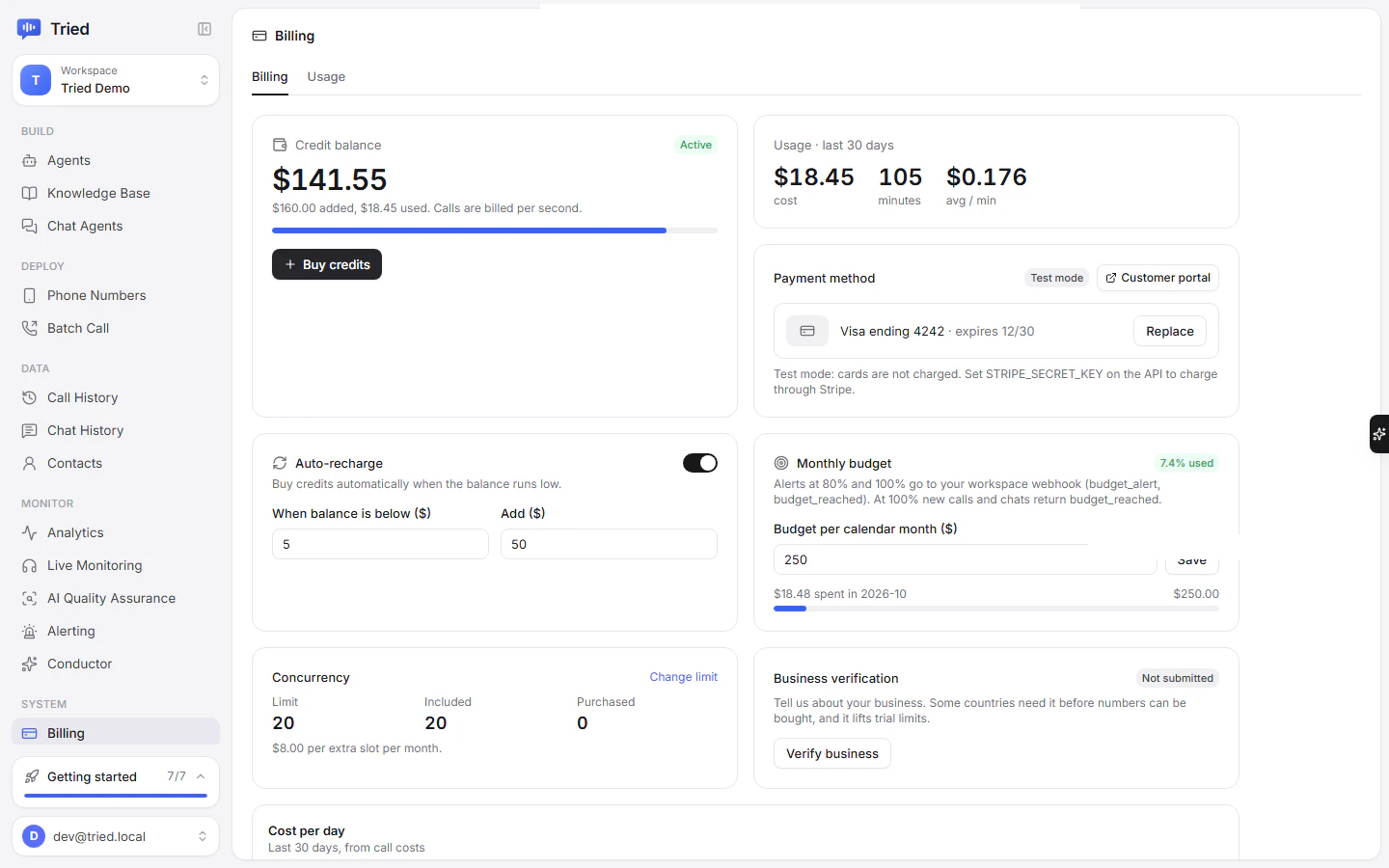This screenshot has height=868, width=1389.
Task: Click the Buy credits button
Action: [x=327, y=264]
